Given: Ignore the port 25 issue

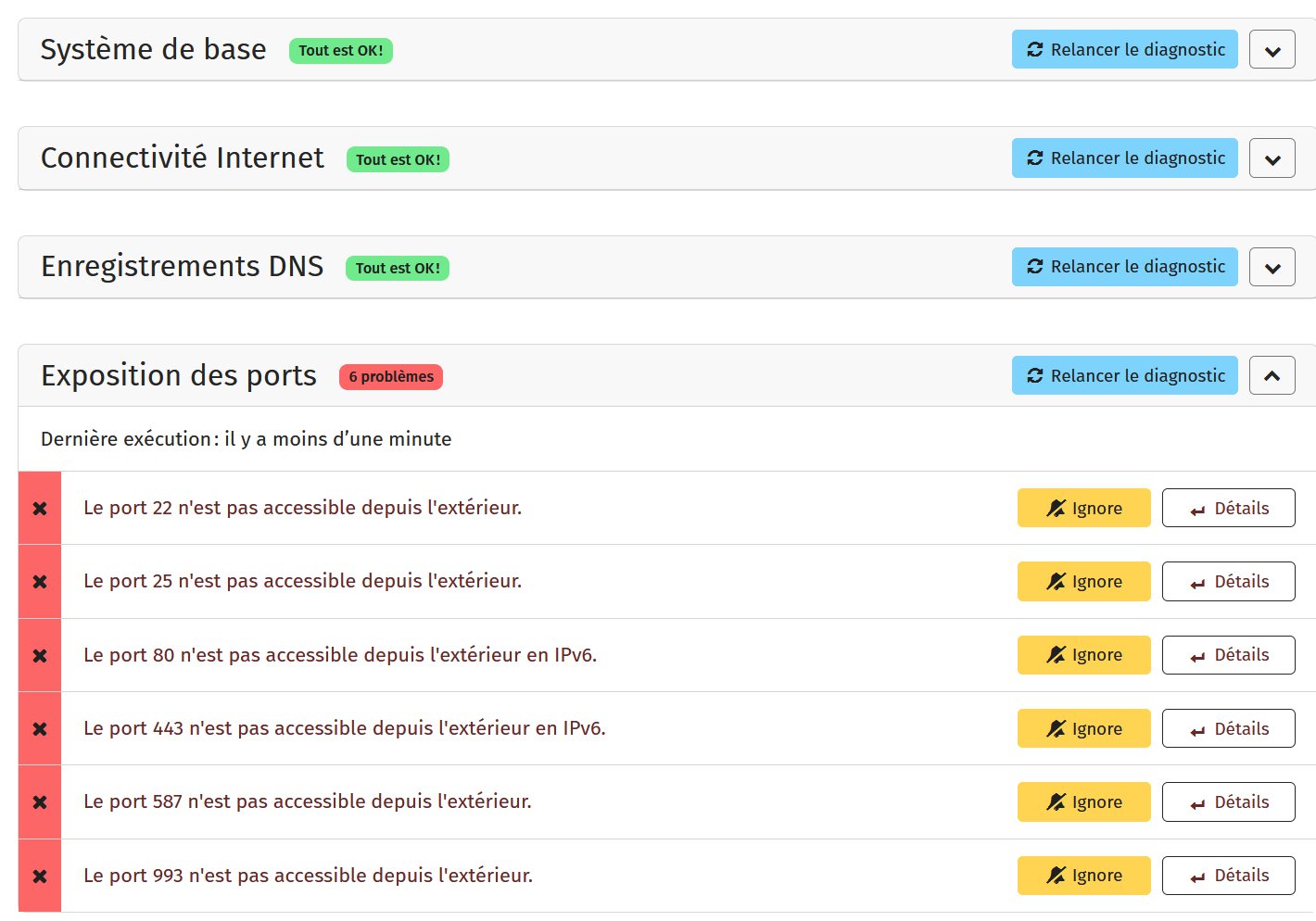Looking at the screenshot, I should coord(1083,581).
